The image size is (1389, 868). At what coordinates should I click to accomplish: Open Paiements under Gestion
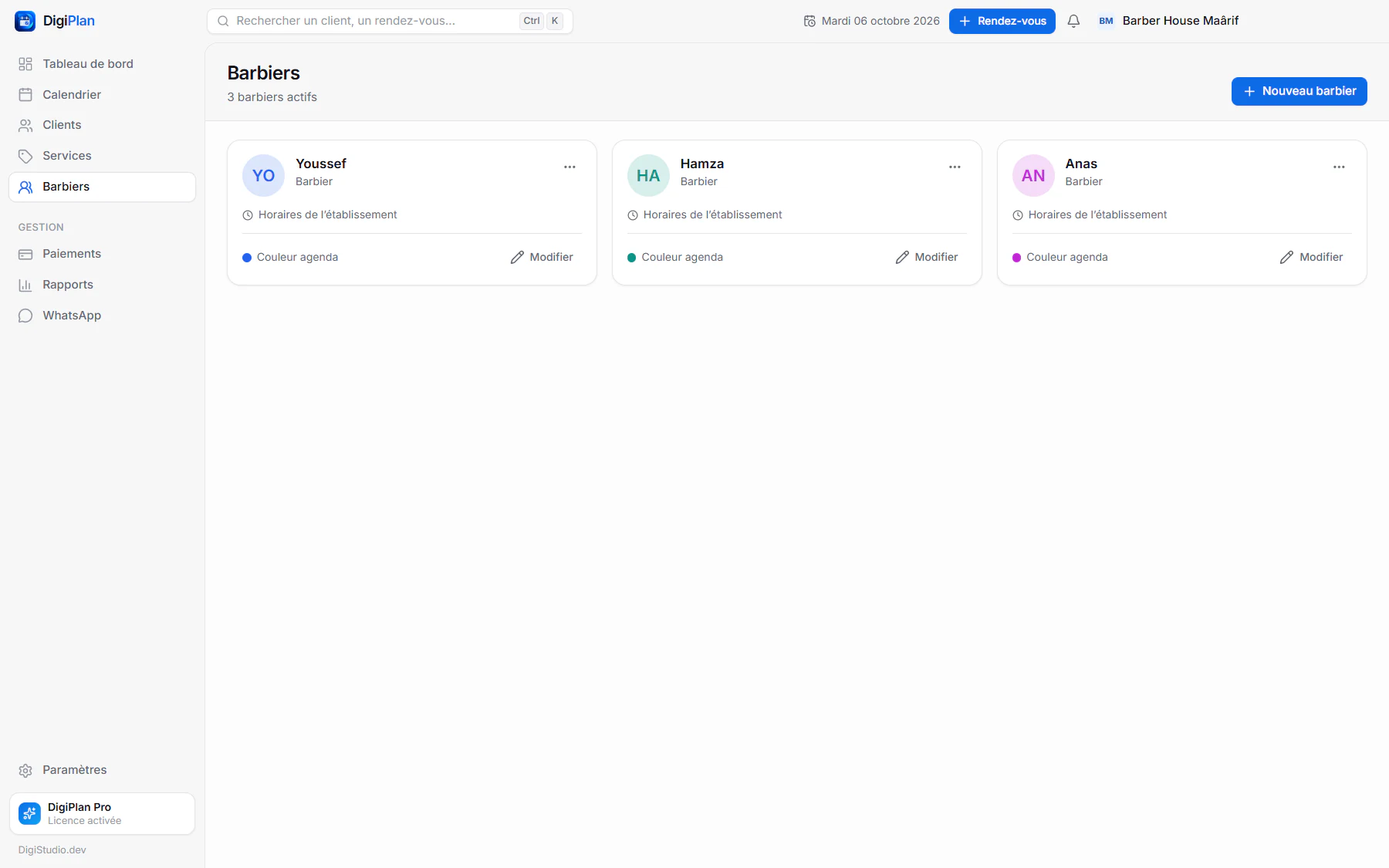(x=102, y=254)
